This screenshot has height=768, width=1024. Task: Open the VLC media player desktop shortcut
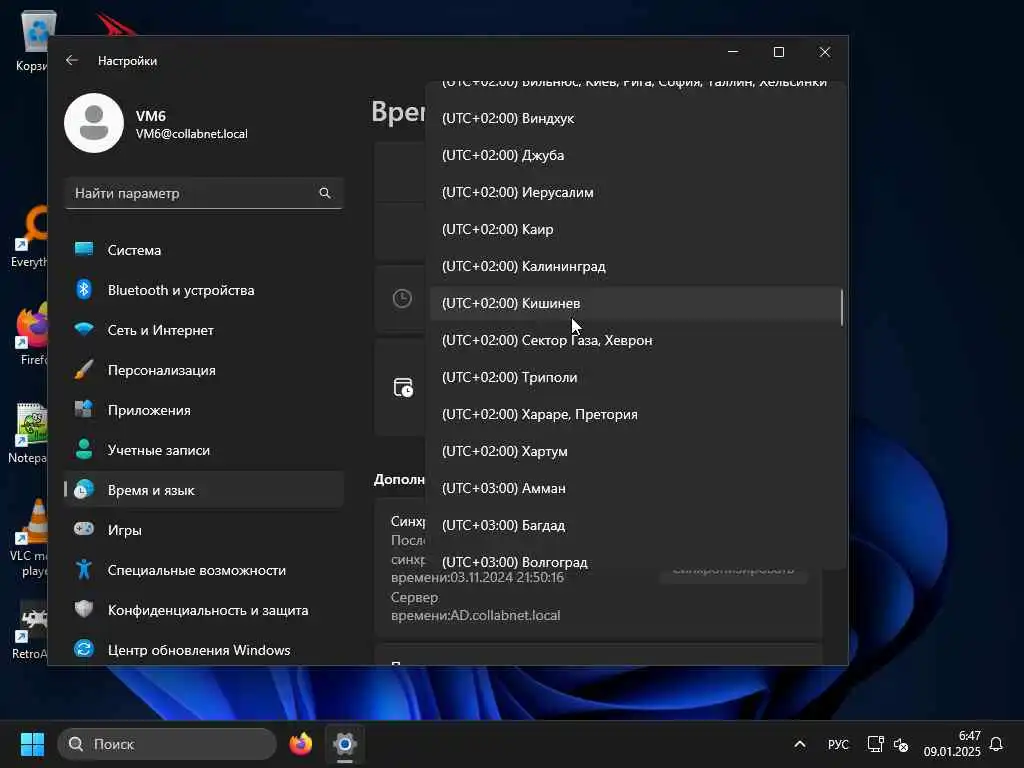coord(29,539)
